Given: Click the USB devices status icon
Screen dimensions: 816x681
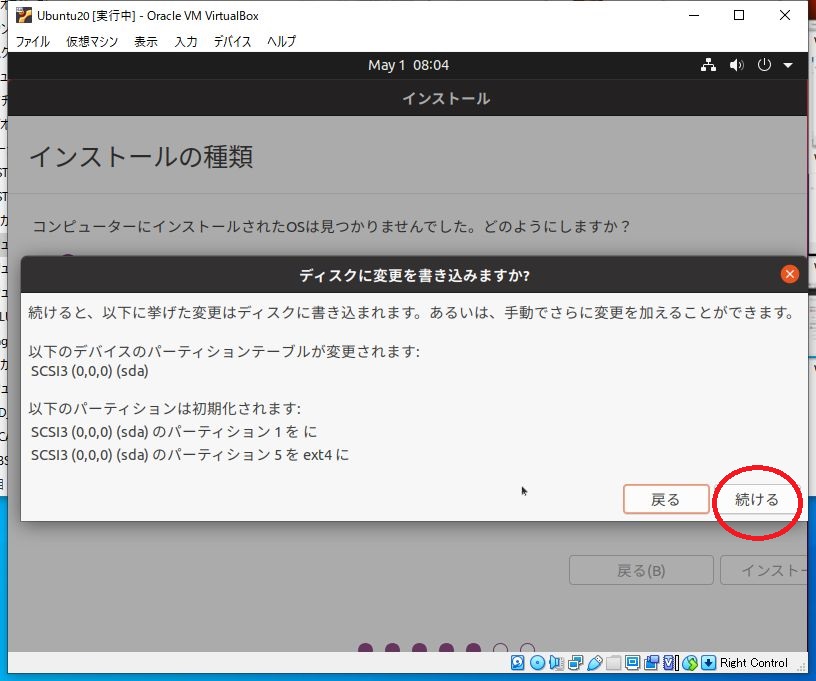Looking at the screenshot, I should pyautogui.click(x=595, y=662).
